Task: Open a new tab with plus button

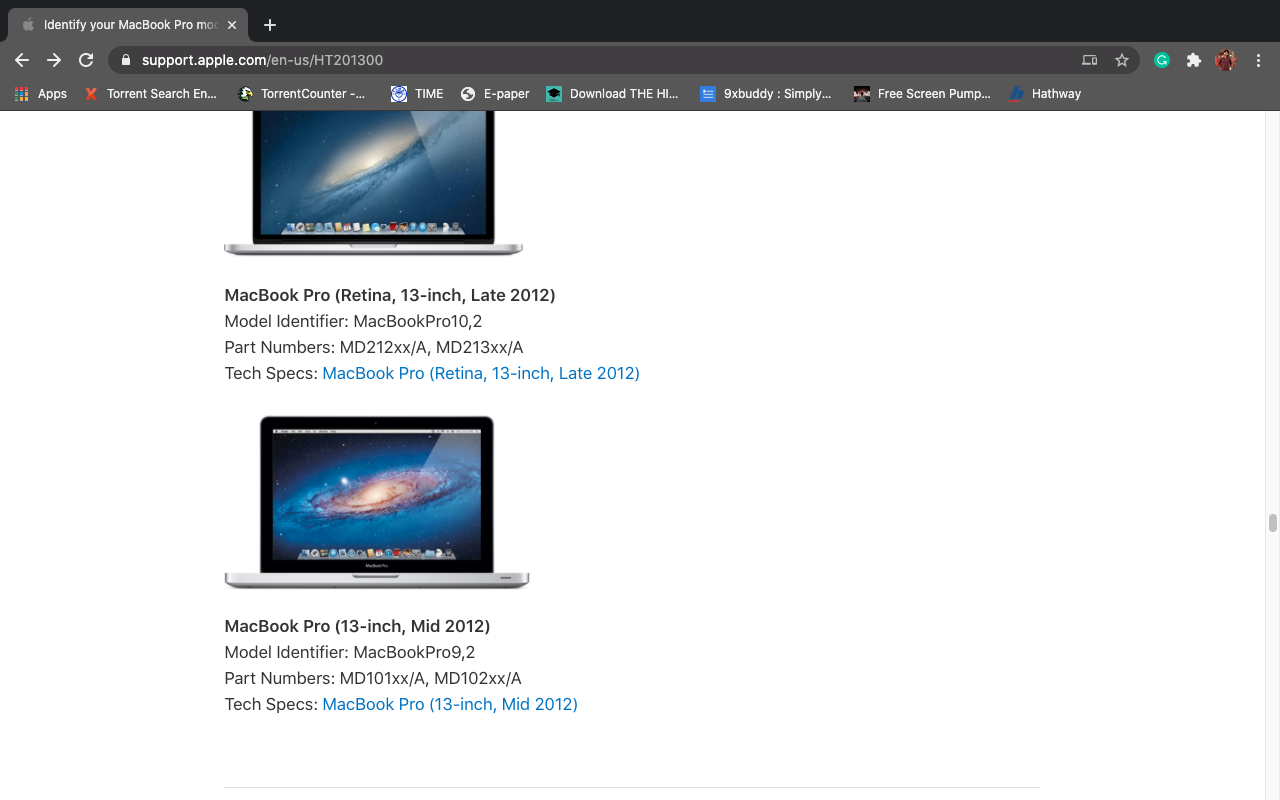Action: pyautogui.click(x=270, y=25)
